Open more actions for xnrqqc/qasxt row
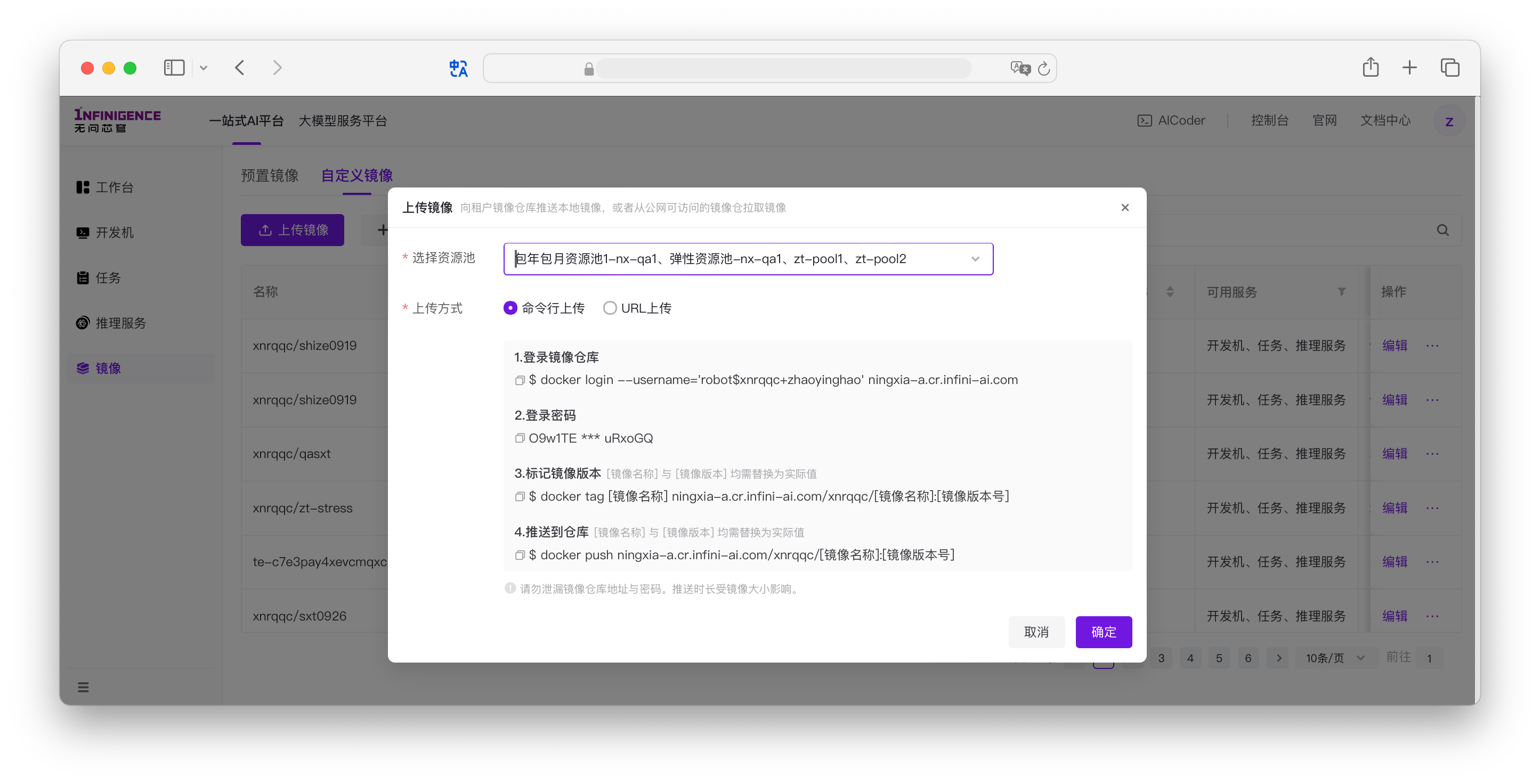 pos(1432,454)
